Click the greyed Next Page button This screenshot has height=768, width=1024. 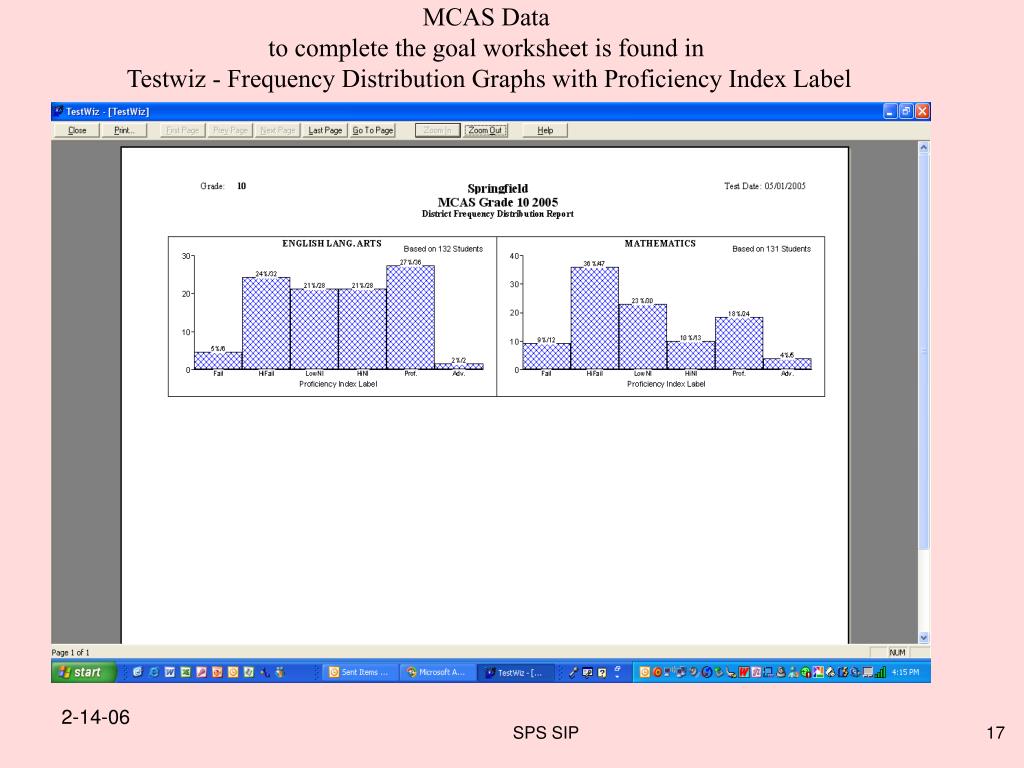coord(278,131)
